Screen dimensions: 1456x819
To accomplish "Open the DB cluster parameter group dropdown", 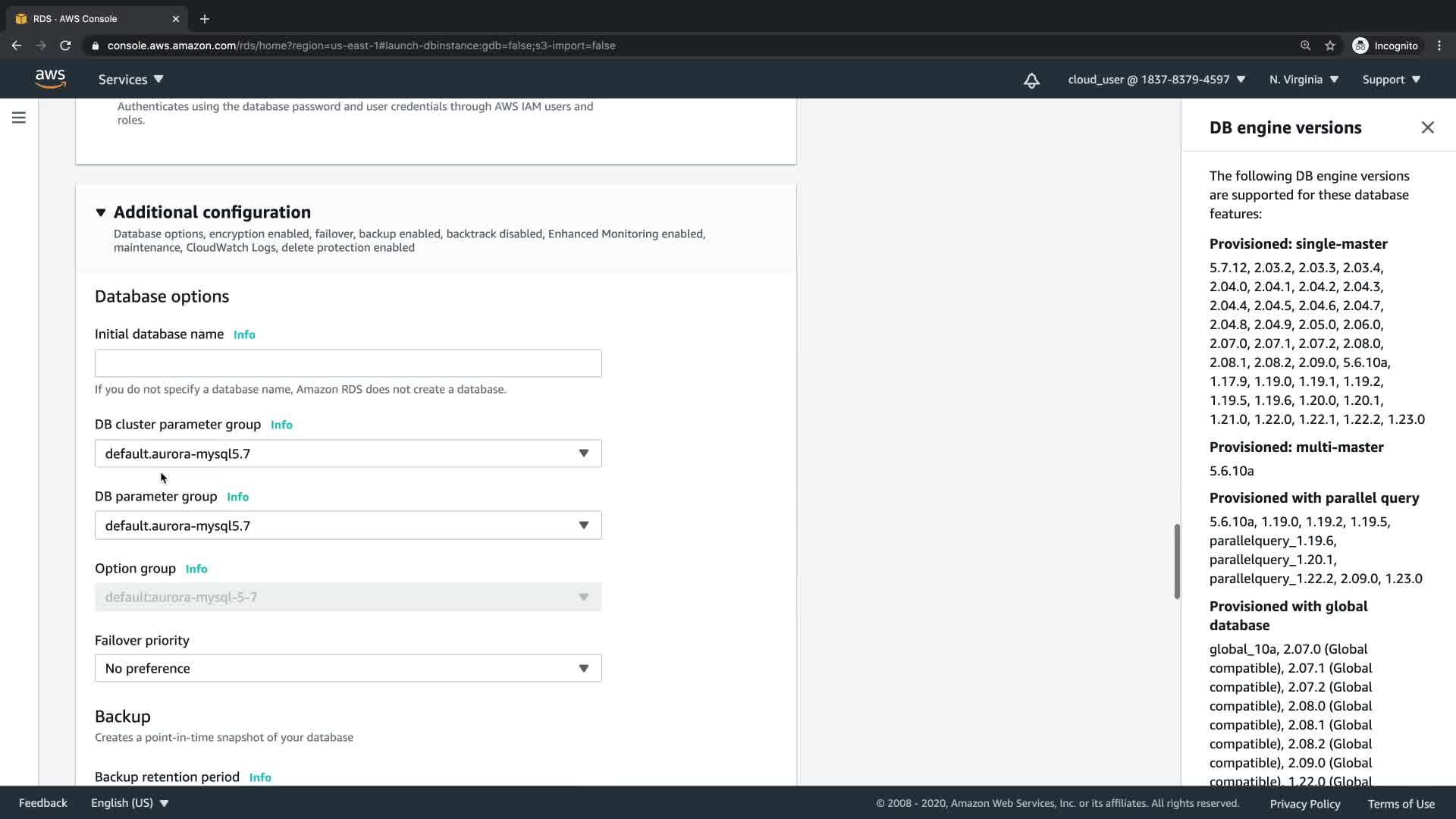I will [348, 453].
